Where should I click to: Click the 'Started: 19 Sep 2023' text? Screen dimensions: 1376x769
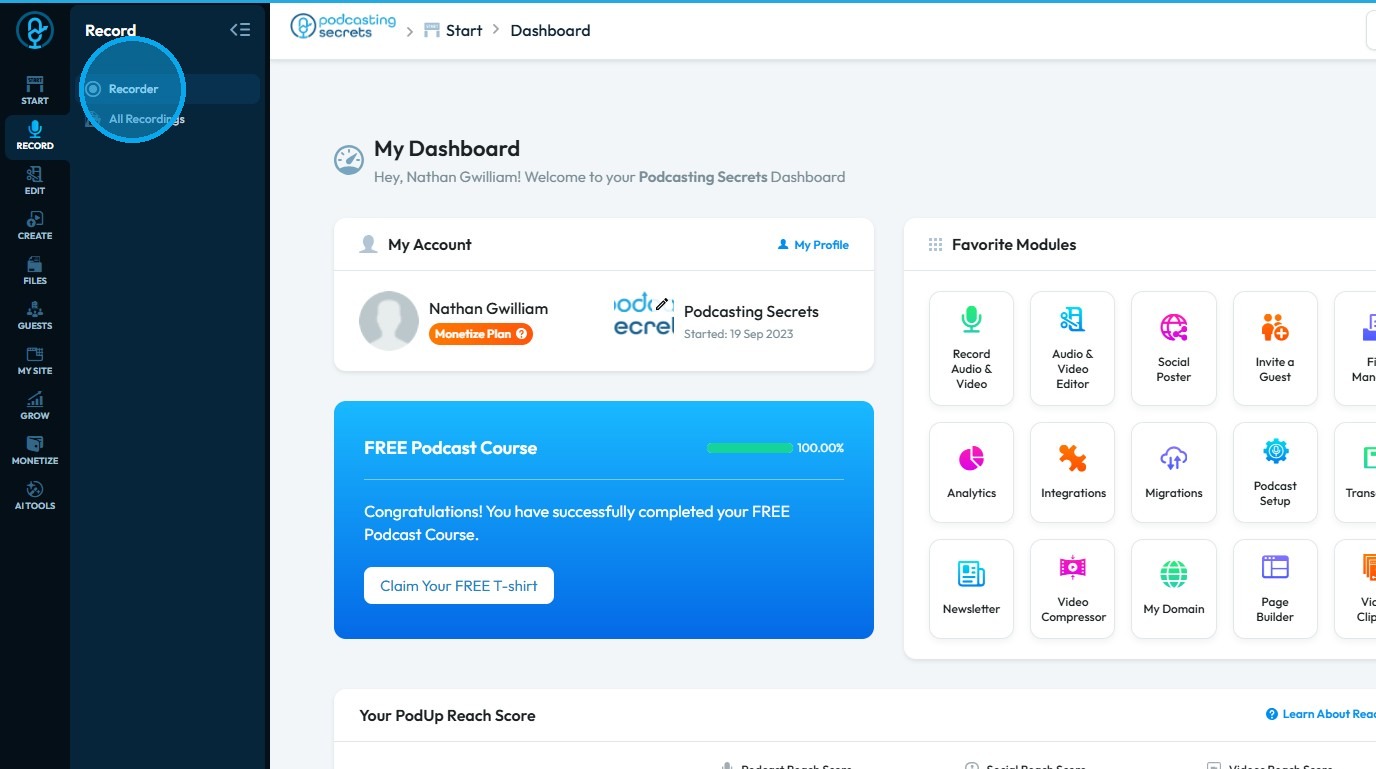pyautogui.click(x=738, y=334)
